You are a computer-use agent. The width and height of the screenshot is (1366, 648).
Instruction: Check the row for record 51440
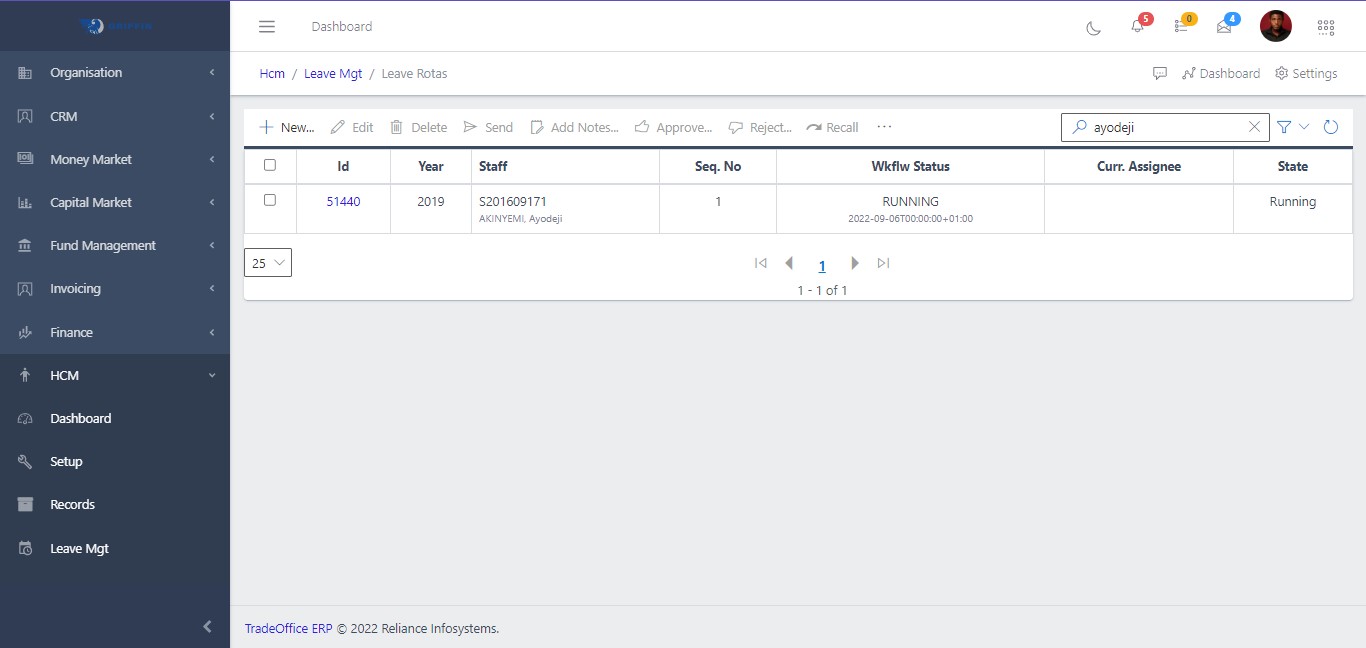[270, 200]
